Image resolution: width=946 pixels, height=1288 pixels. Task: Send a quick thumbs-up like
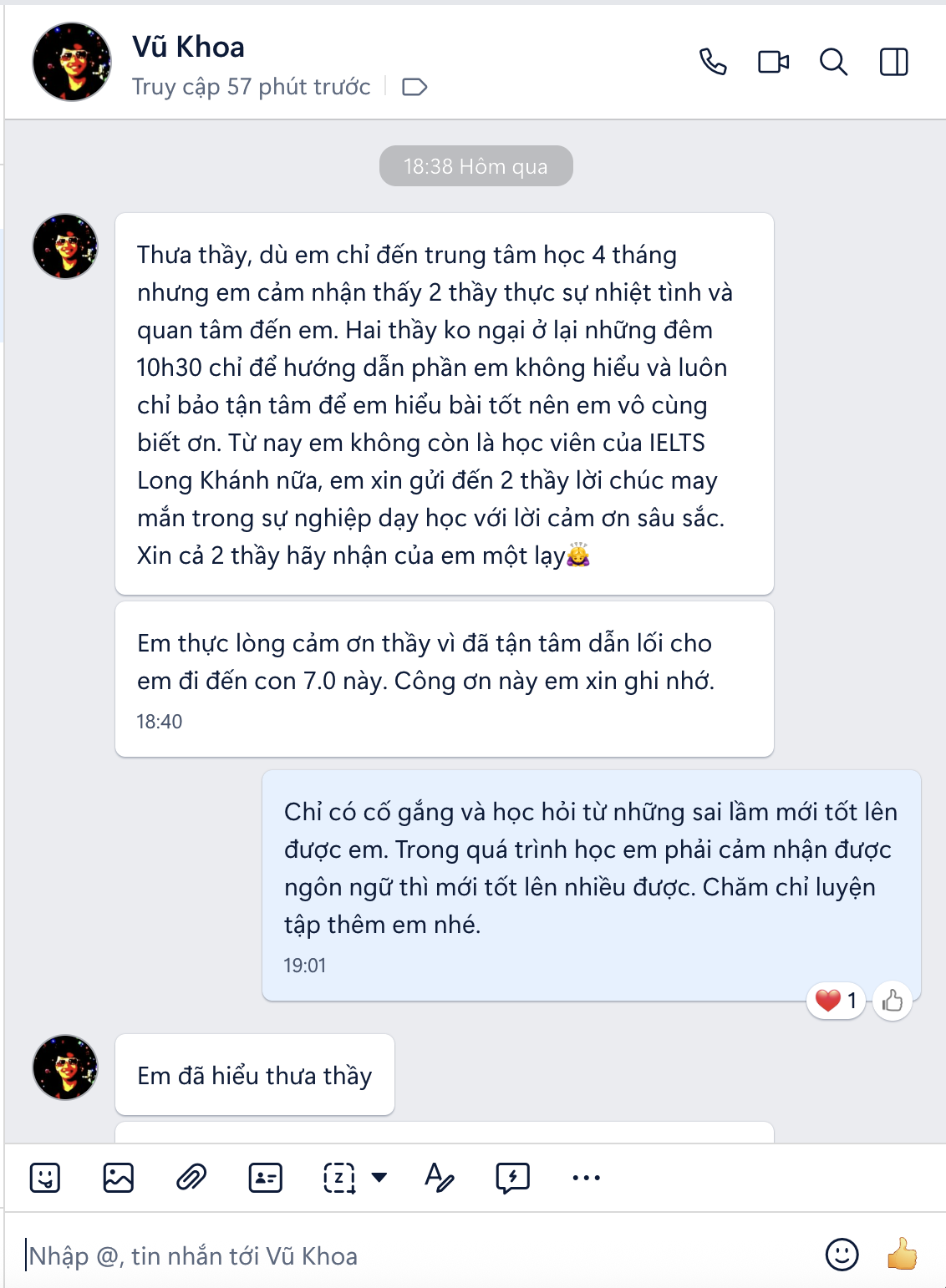(x=903, y=1254)
